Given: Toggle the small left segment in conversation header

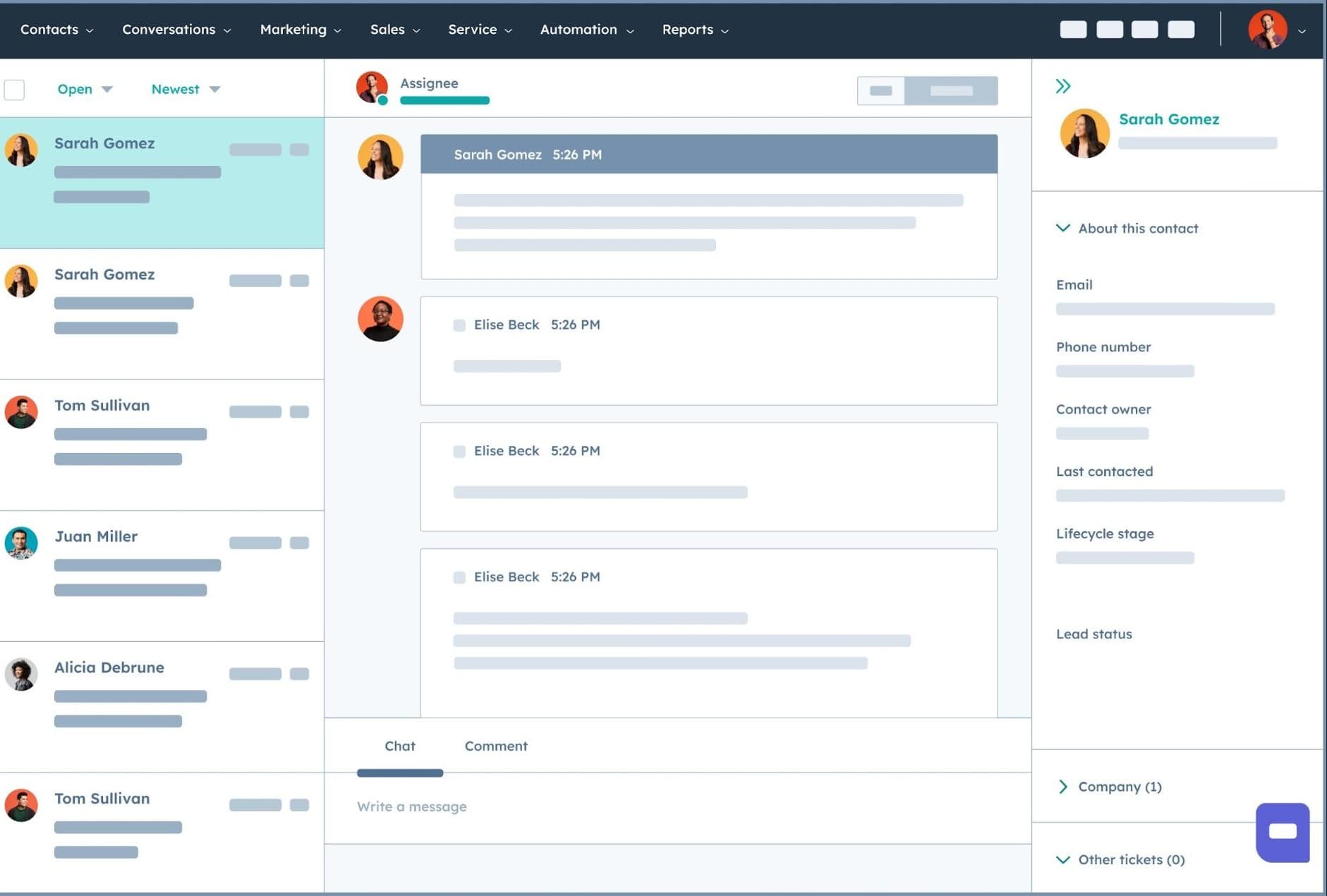Looking at the screenshot, I should (880, 90).
